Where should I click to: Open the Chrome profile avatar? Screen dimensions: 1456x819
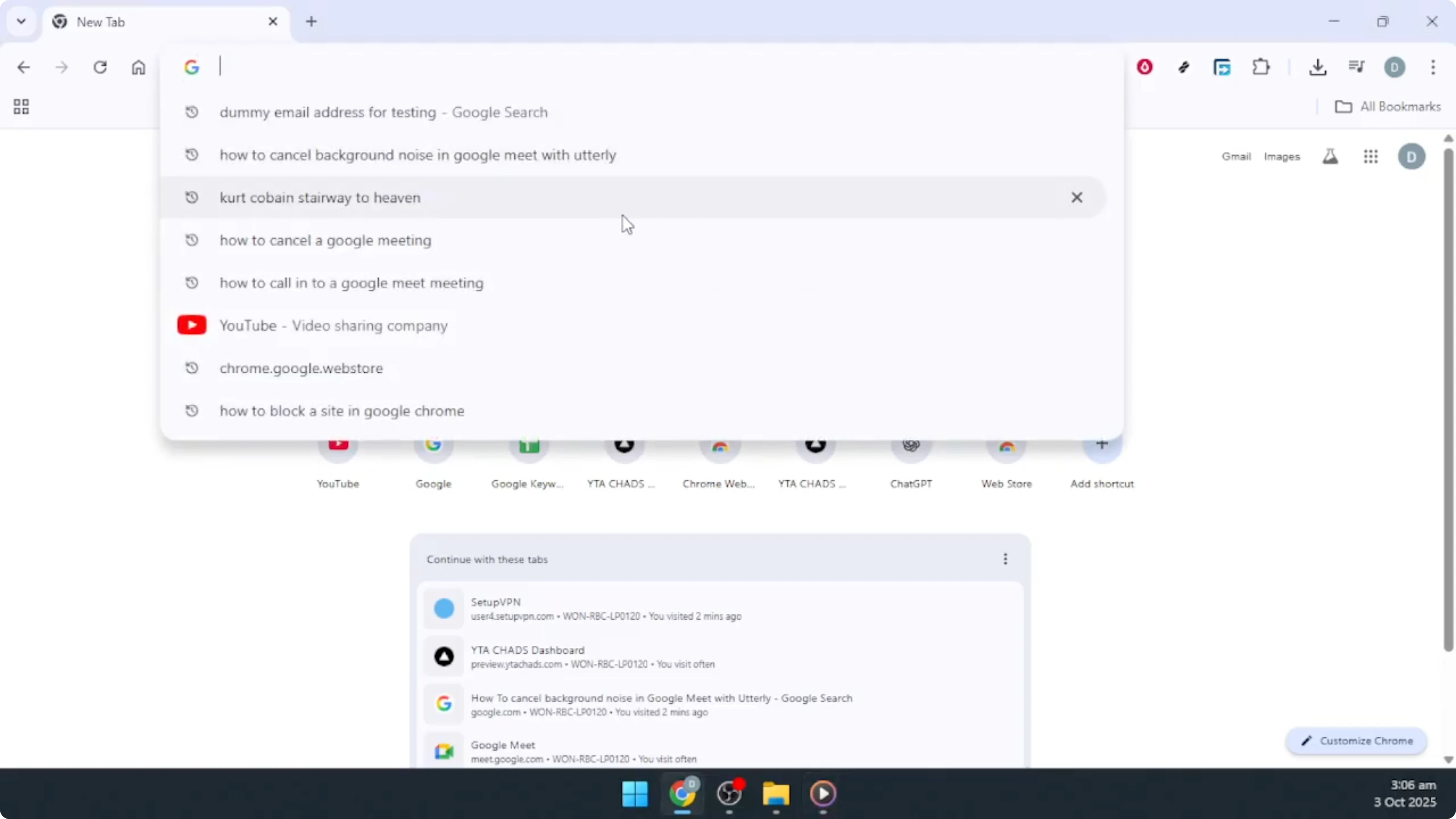1395,67
